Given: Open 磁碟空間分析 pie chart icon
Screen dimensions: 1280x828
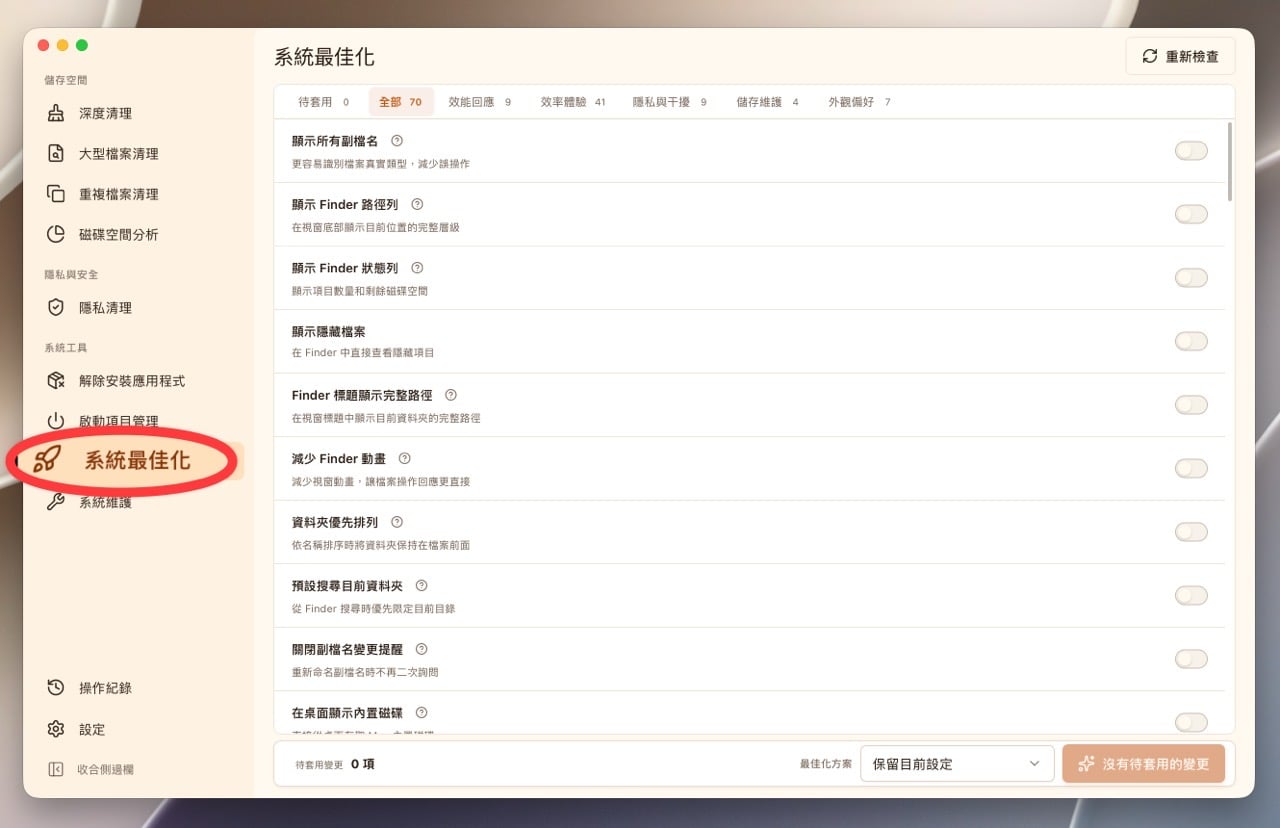Looking at the screenshot, I should tap(57, 234).
